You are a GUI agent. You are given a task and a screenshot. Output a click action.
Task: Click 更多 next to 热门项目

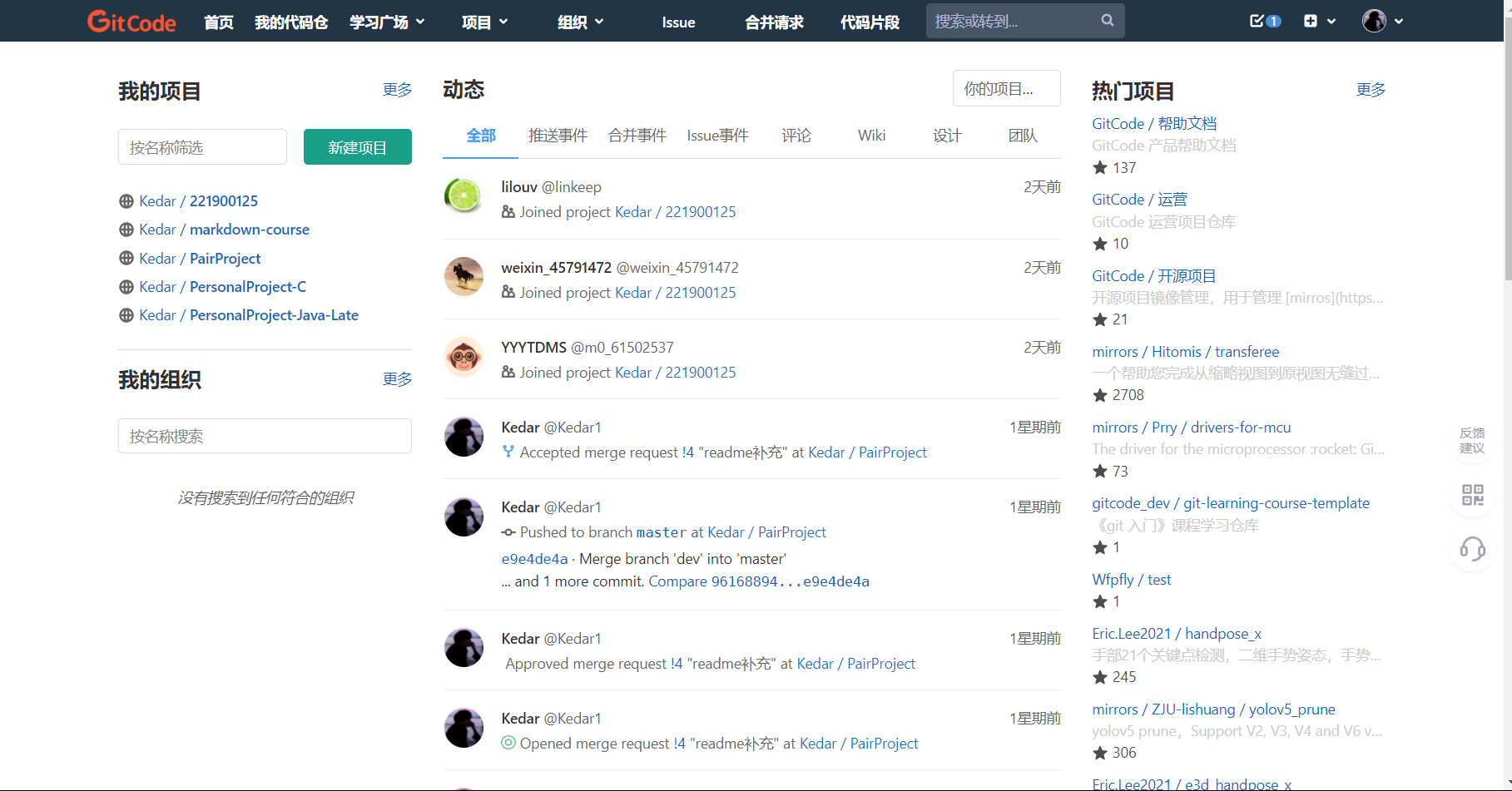coord(1371,90)
